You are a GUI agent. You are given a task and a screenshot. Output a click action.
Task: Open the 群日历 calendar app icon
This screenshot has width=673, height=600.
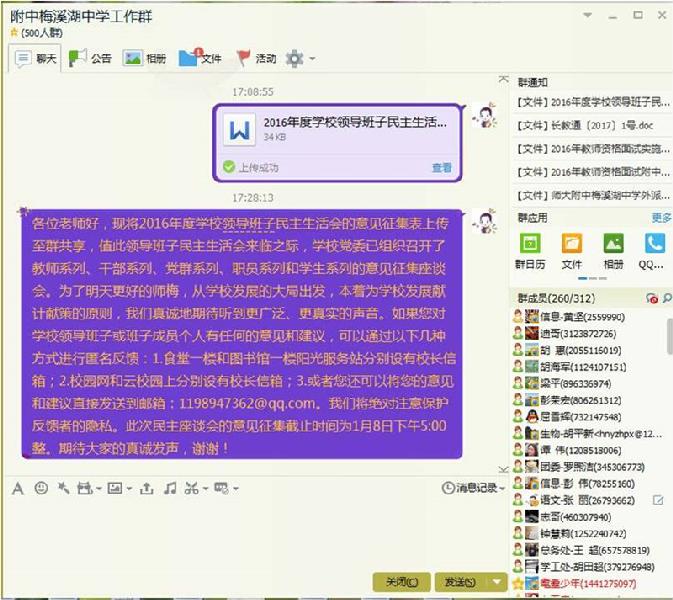coord(531,243)
